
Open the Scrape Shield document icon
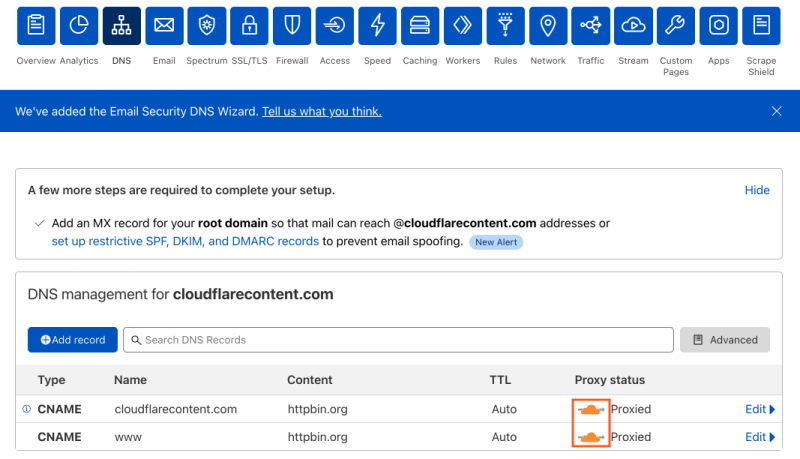761,26
